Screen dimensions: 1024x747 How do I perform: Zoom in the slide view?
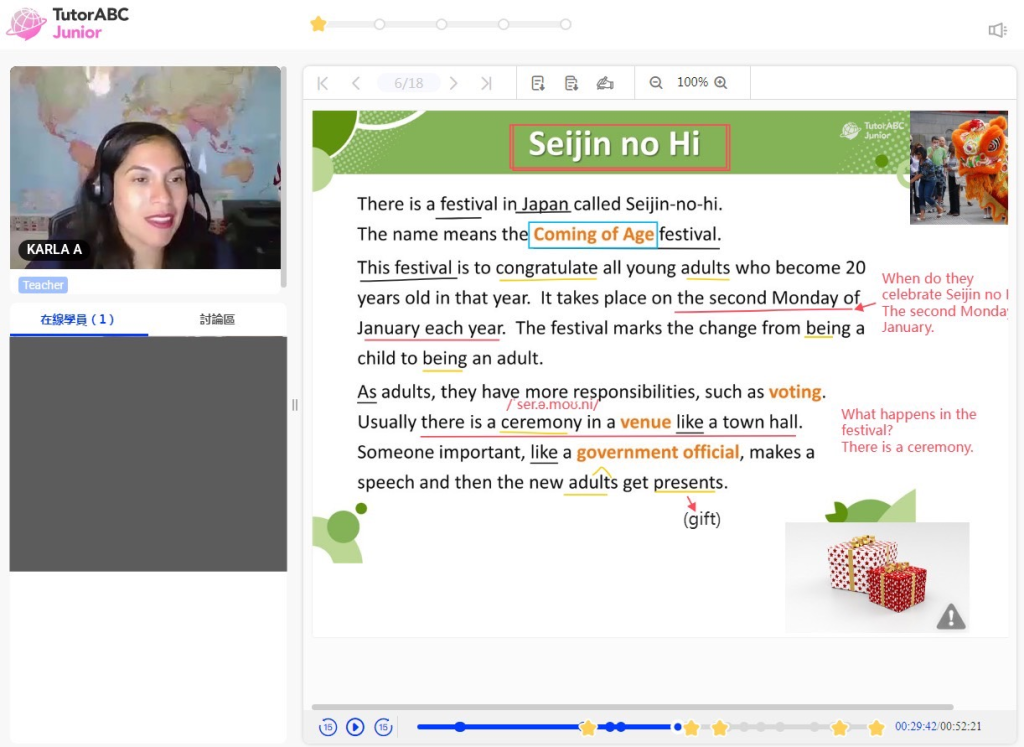point(721,83)
